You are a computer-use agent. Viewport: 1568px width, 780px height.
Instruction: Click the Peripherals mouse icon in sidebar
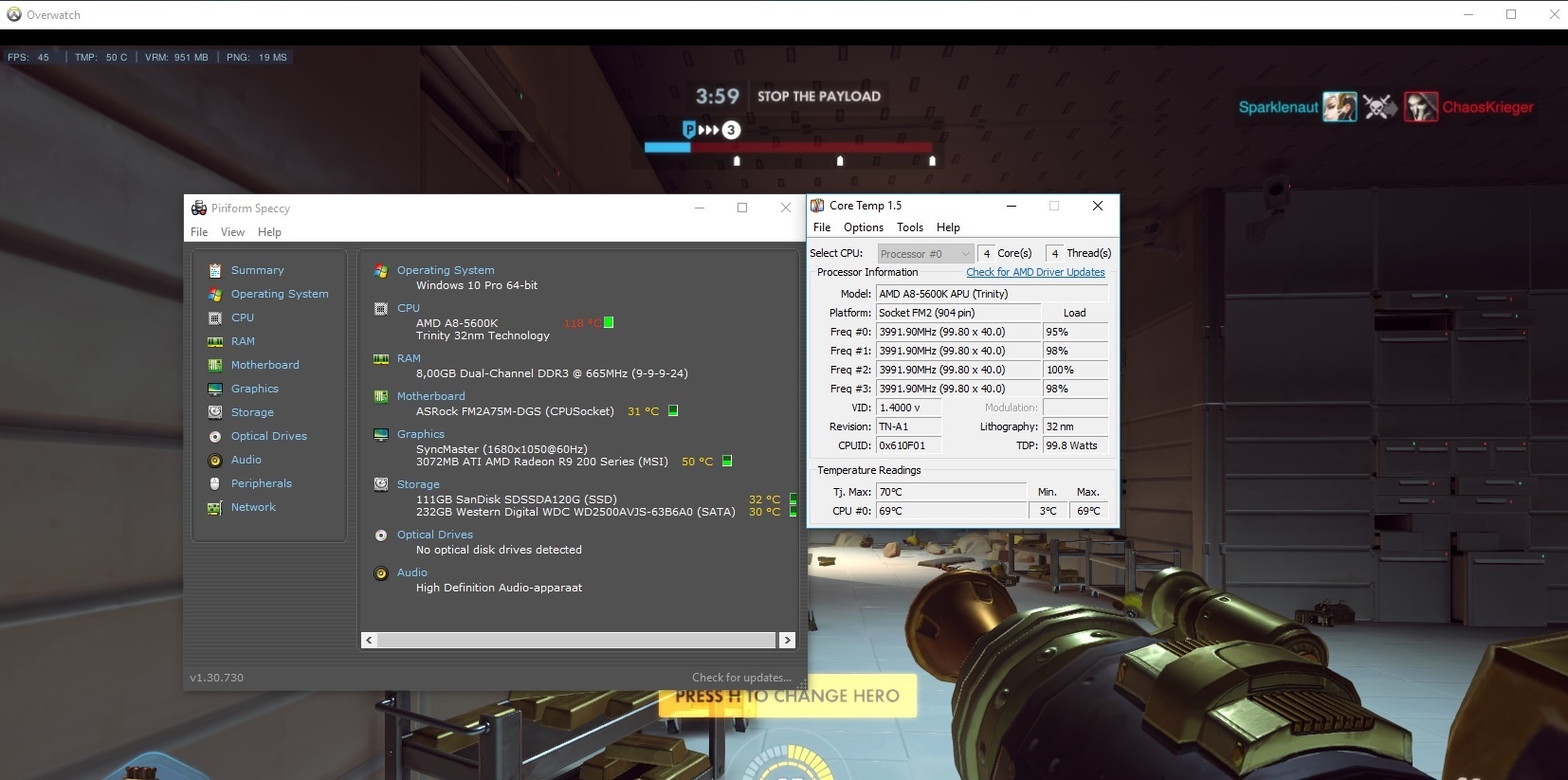point(215,483)
